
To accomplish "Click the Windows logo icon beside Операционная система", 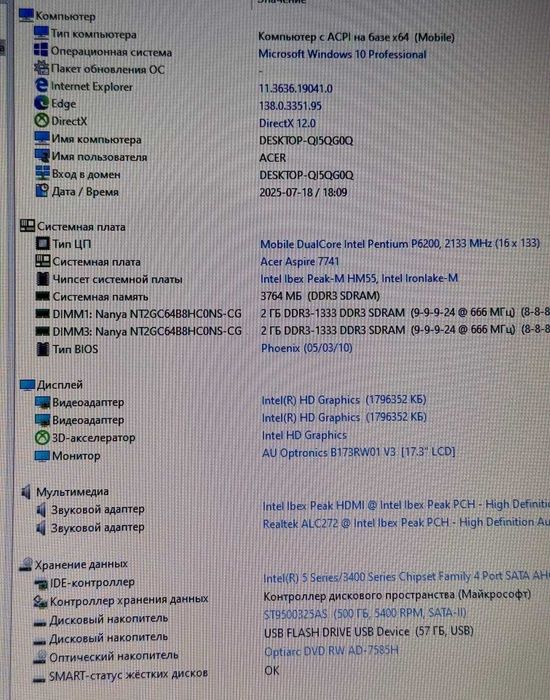I will (x=41, y=50).
